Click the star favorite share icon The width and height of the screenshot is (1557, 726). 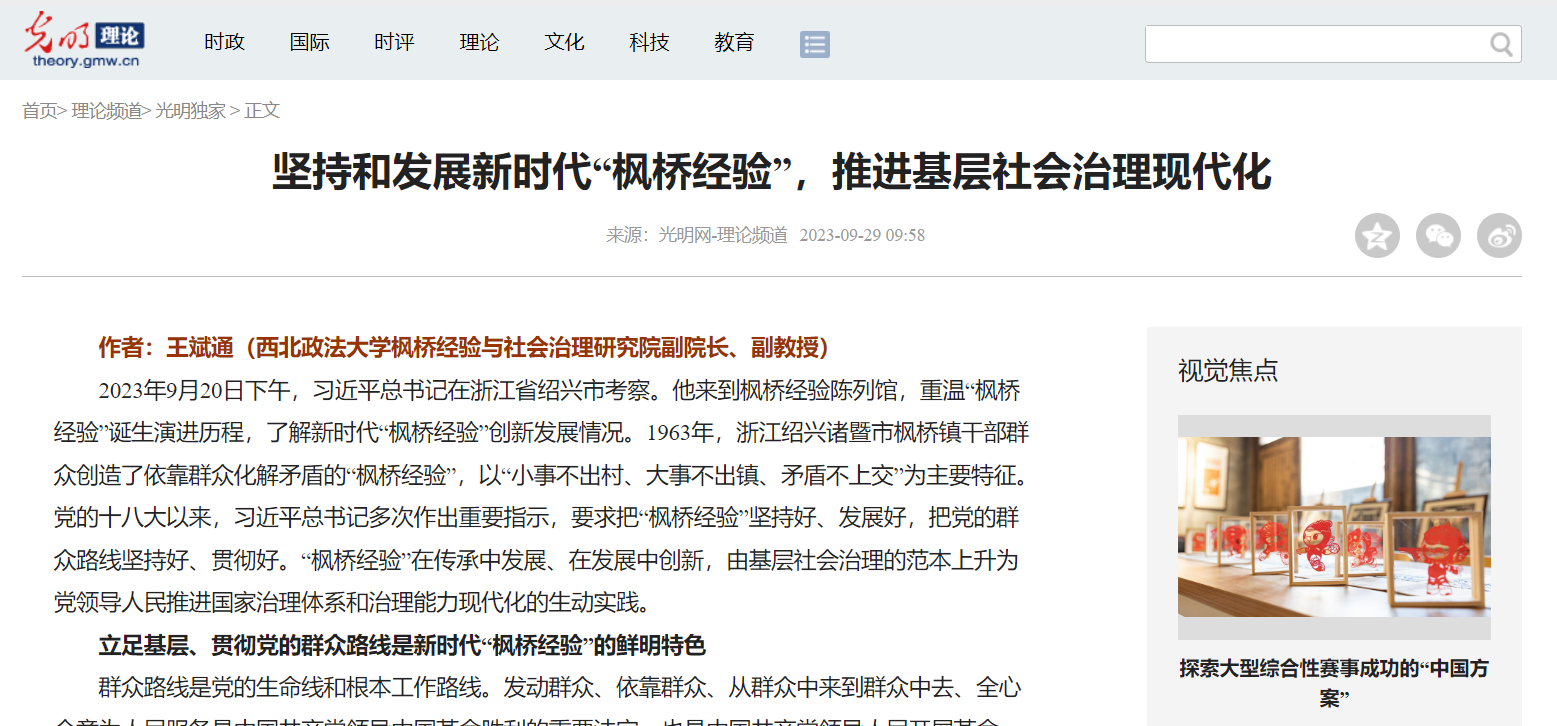click(x=1377, y=236)
